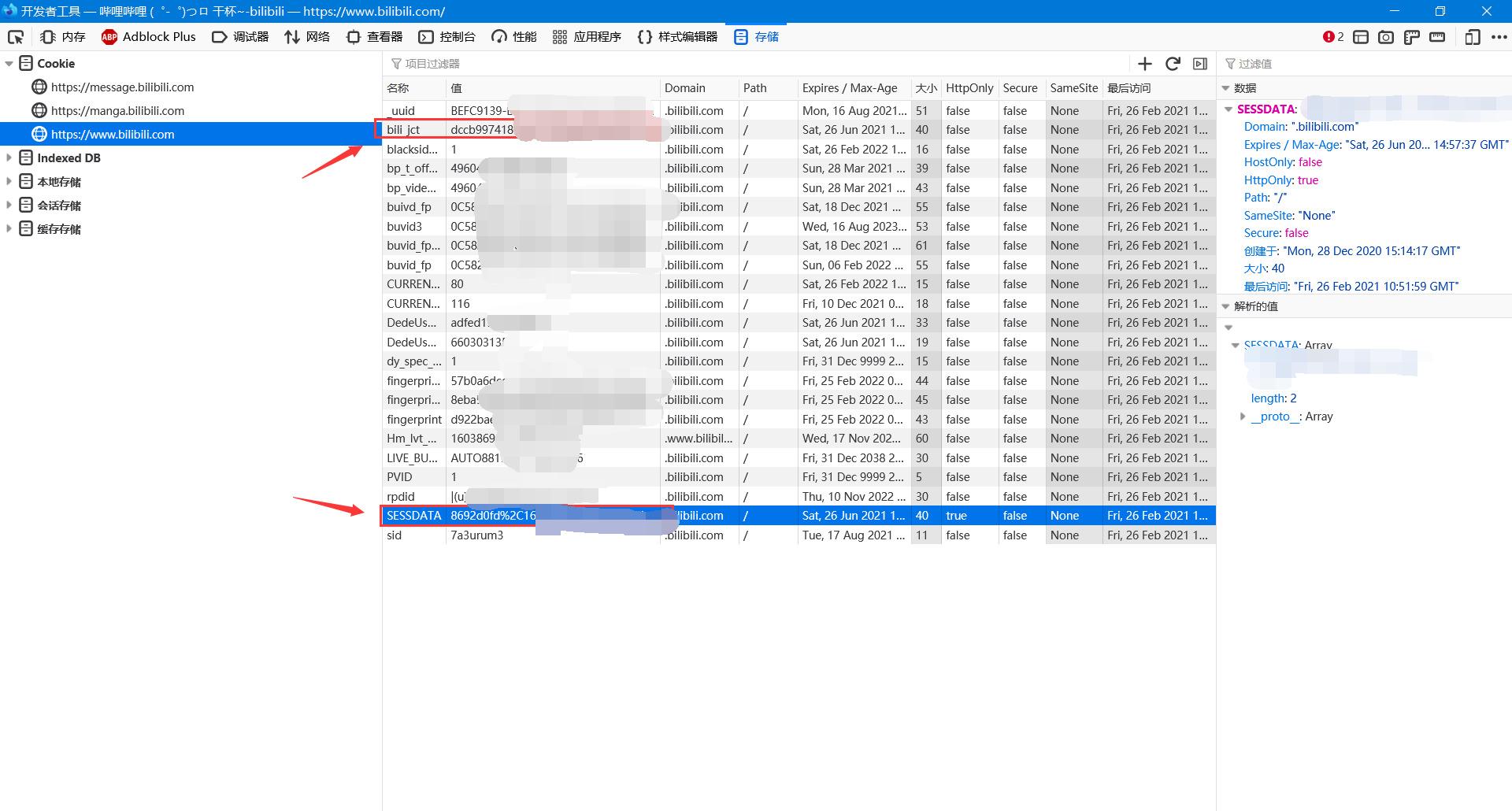Activate the element picker tool
Viewport: 1512px width, 811px height.
(16, 37)
